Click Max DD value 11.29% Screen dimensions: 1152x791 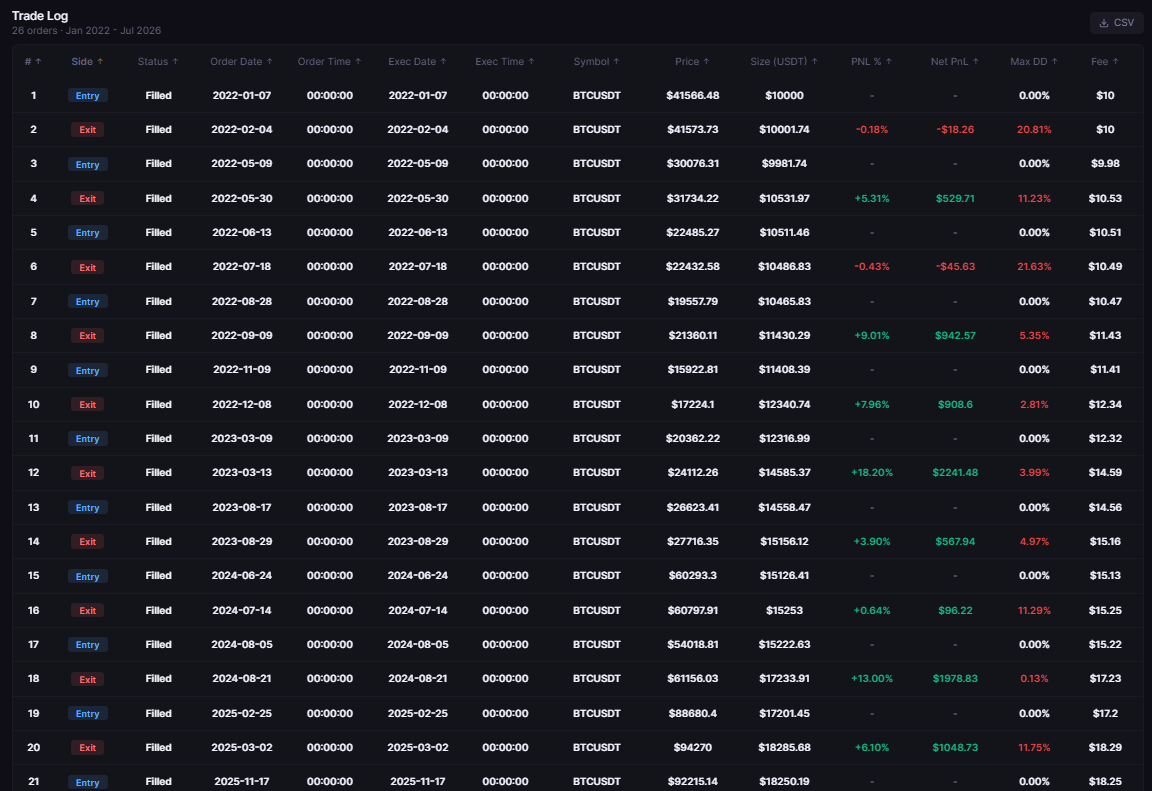[x=1034, y=610]
